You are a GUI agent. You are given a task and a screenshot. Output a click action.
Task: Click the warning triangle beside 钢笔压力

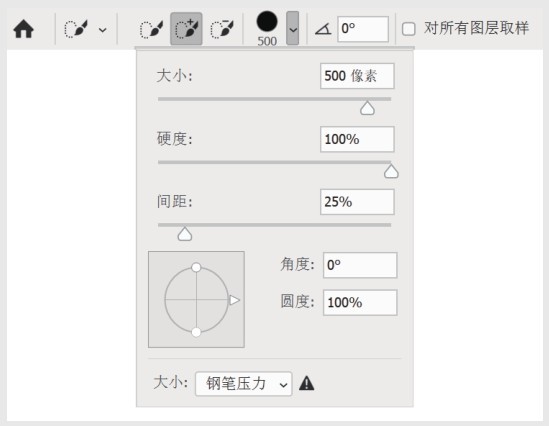coord(307,383)
